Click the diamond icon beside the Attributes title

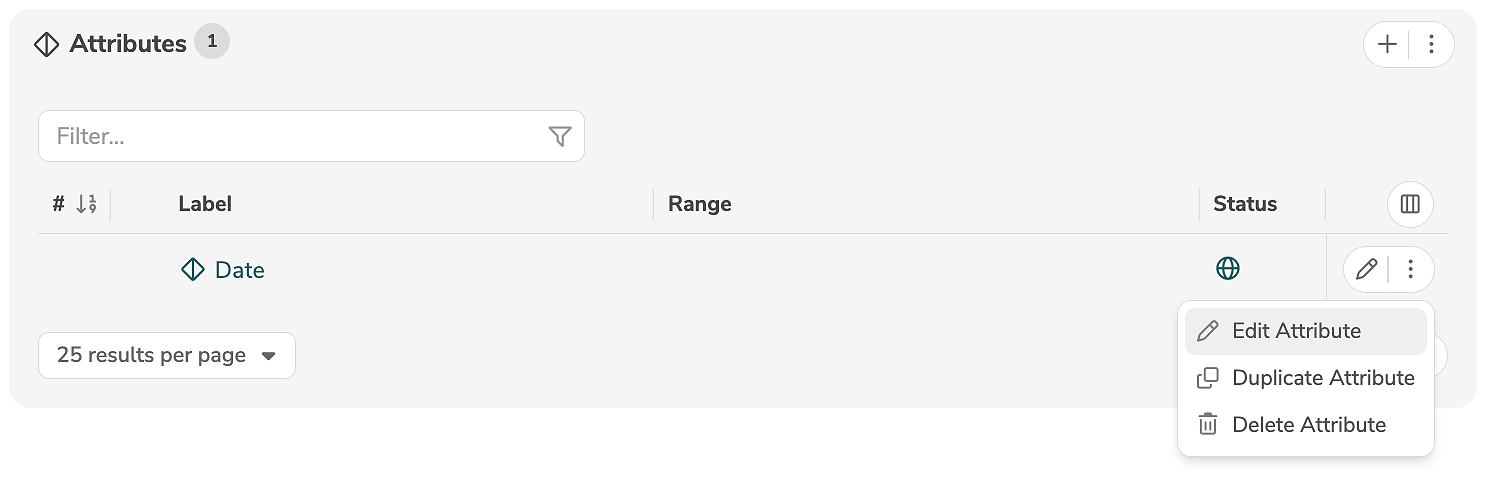[46, 45]
